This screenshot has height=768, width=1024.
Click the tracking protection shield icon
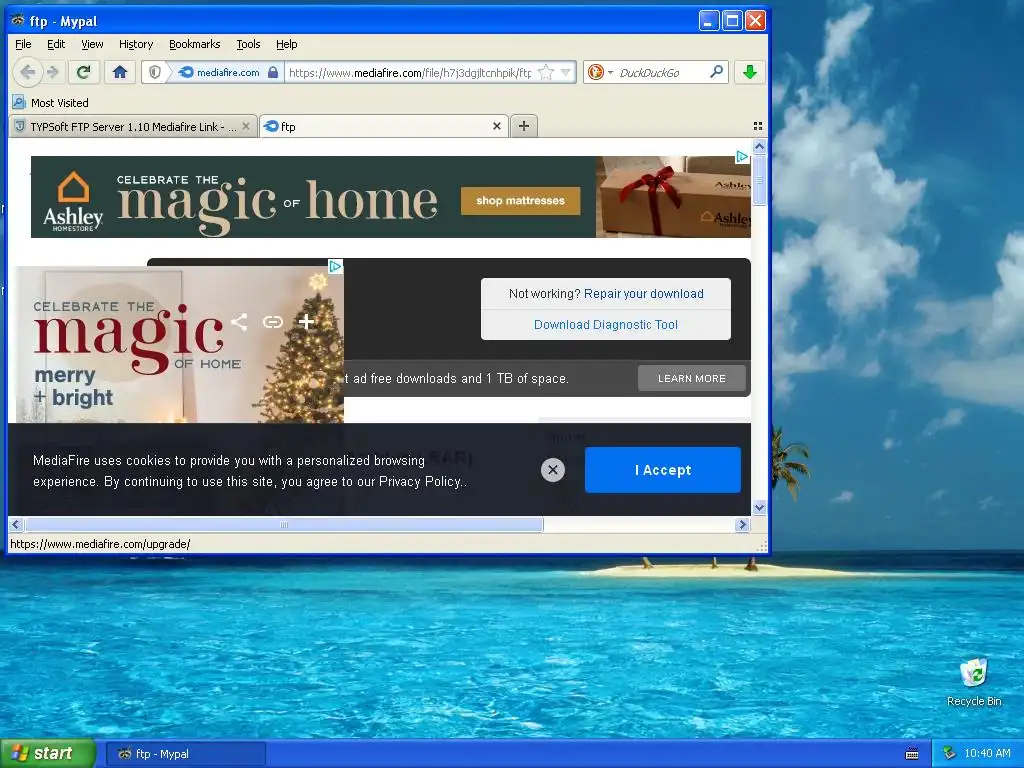(x=155, y=72)
